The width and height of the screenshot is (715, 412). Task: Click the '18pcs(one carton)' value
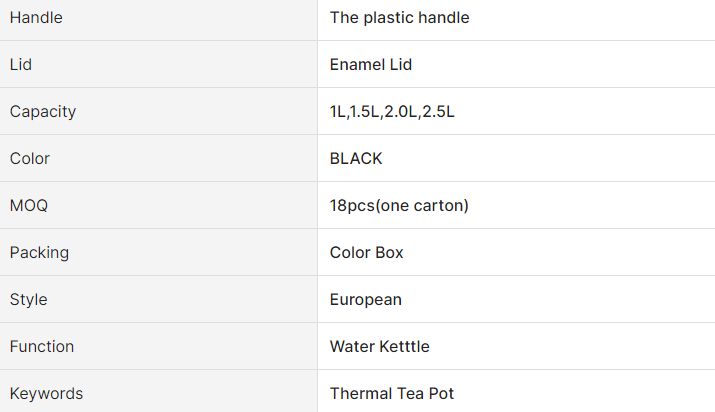[x=399, y=206]
